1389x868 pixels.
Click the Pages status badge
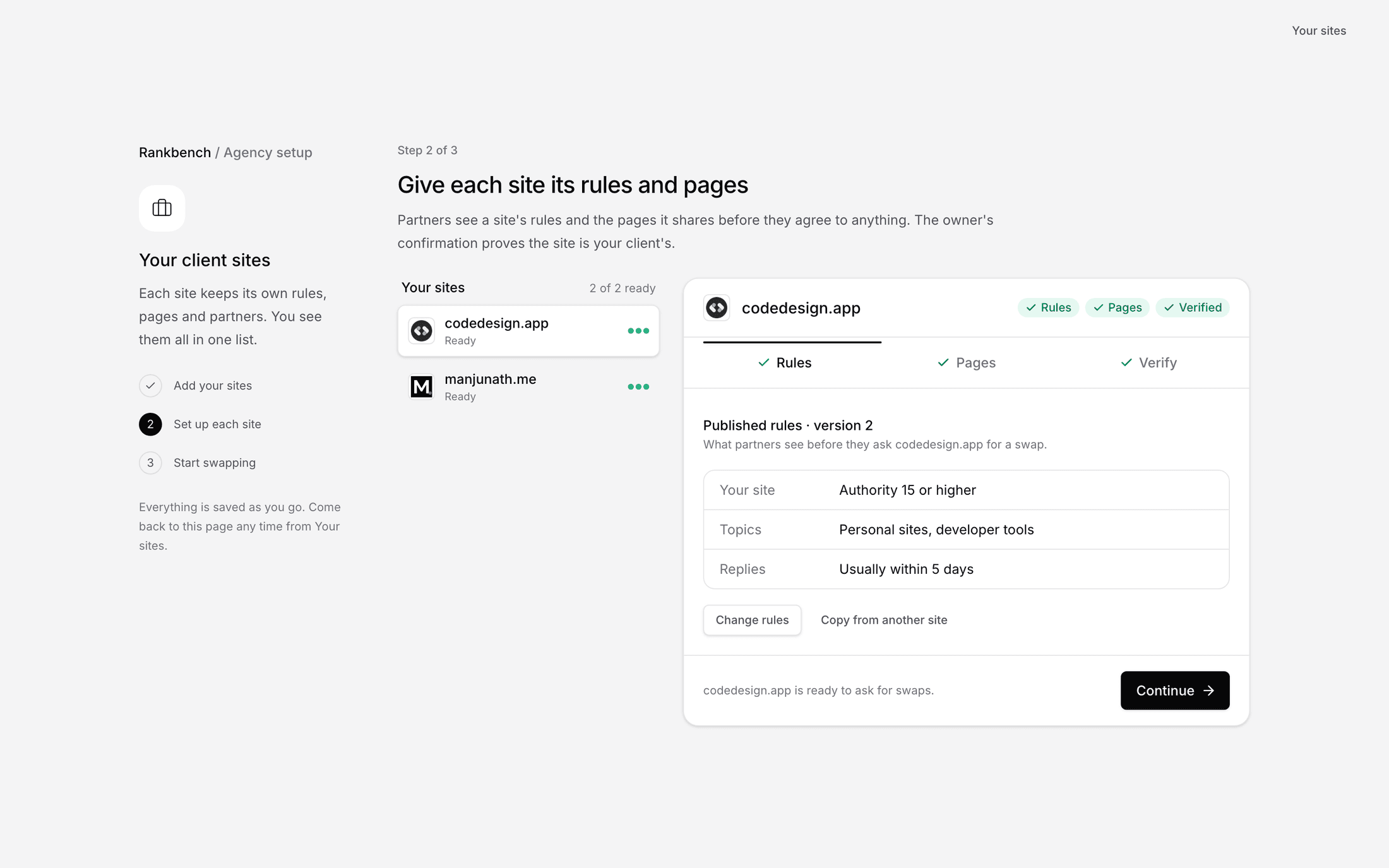pos(1118,307)
